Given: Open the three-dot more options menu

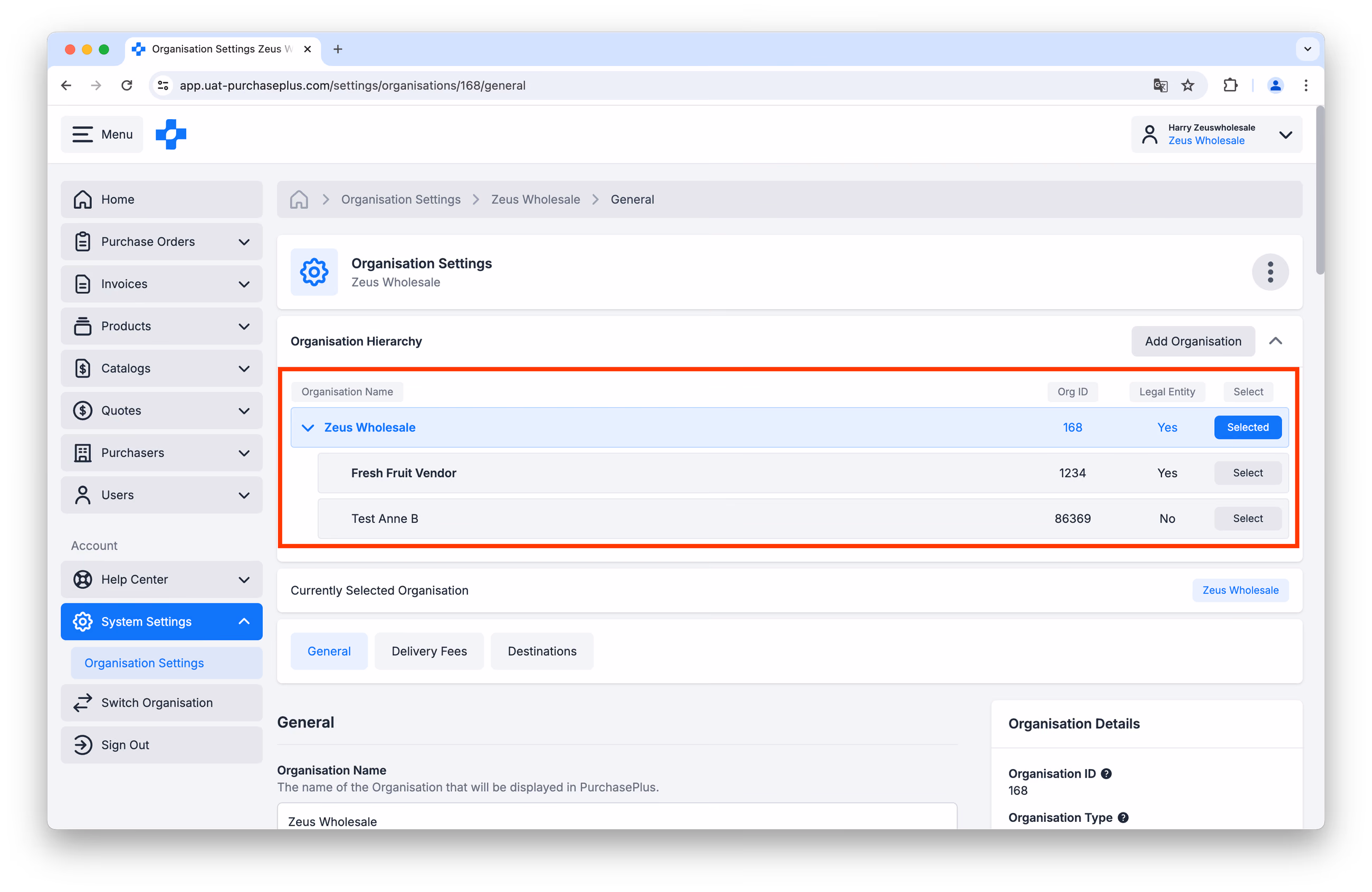Looking at the screenshot, I should pos(1270,272).
